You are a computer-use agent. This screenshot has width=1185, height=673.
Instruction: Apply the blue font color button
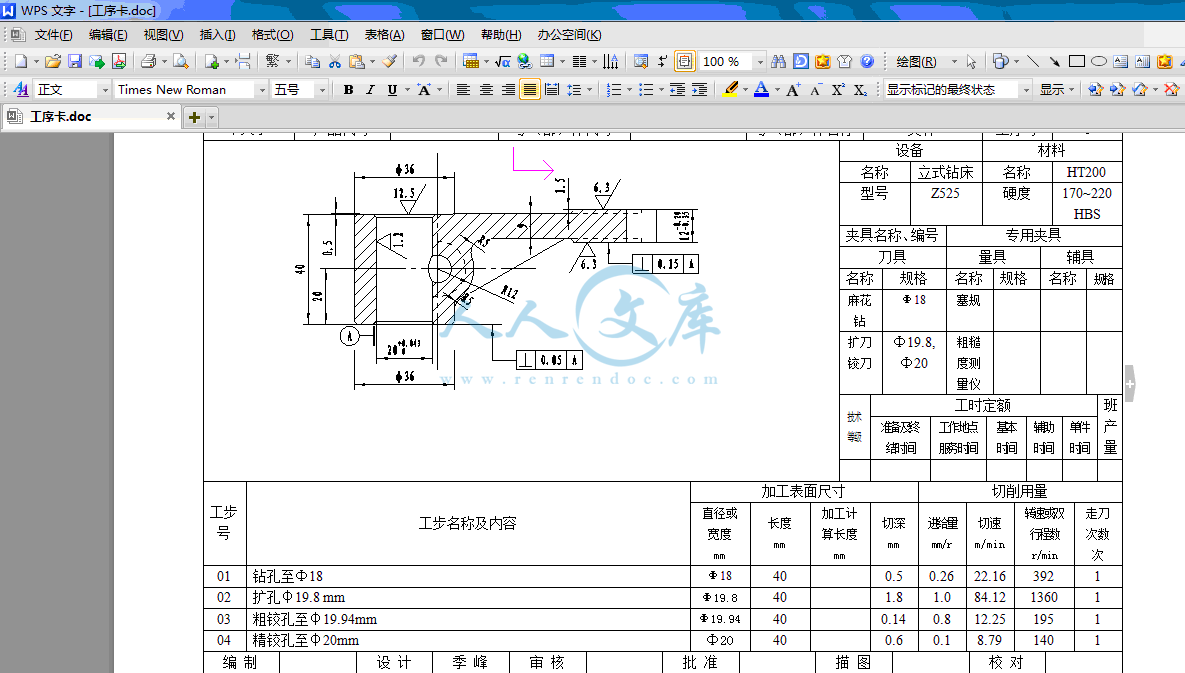click(x=762, y=89)
